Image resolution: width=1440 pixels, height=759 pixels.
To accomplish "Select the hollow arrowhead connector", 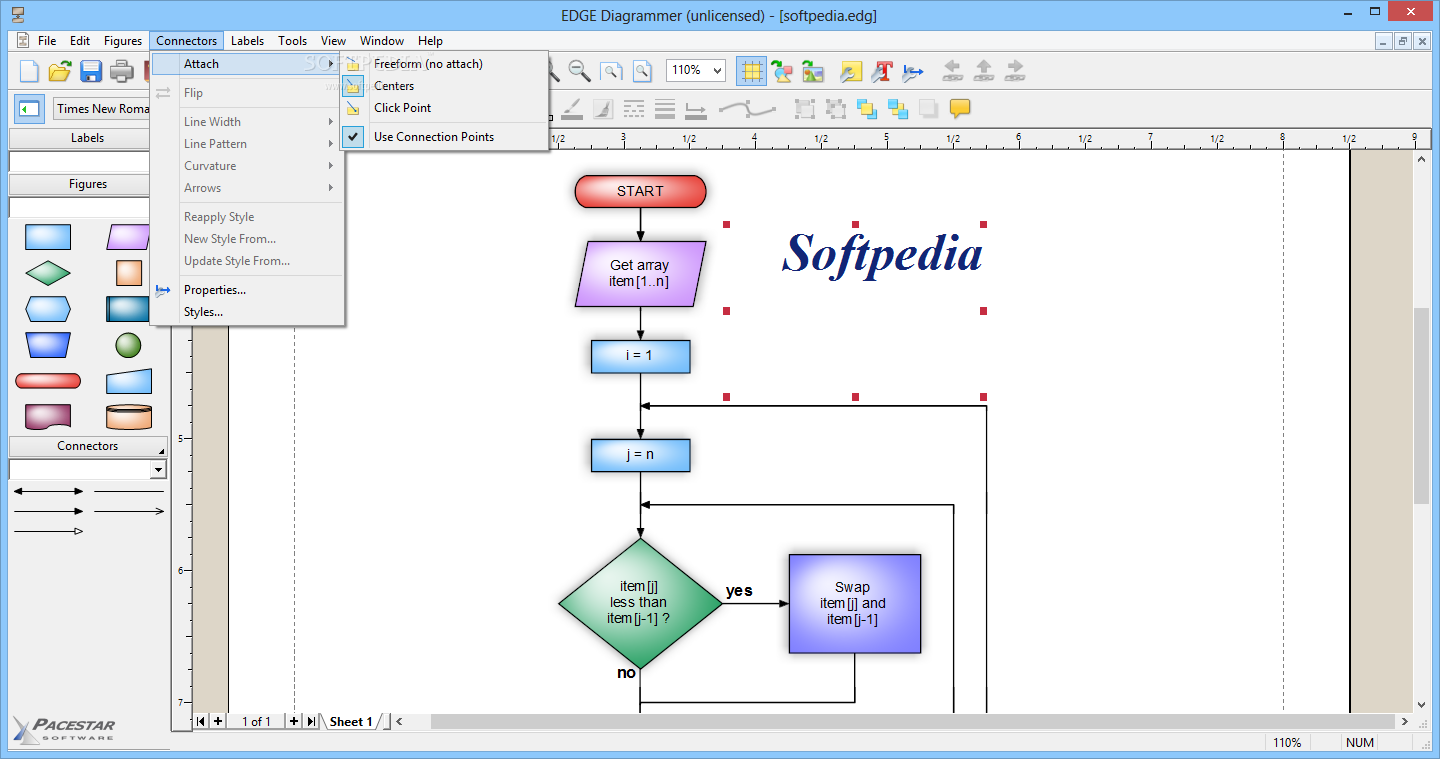I will click(x=48, y=531).
